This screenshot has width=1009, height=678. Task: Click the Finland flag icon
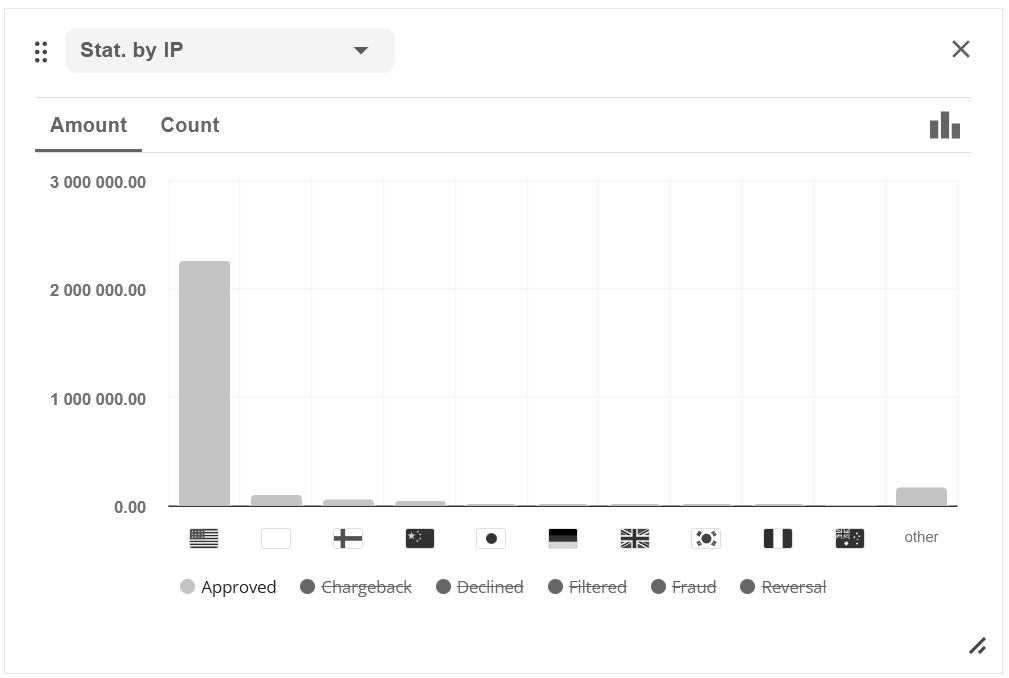[348, 538]
